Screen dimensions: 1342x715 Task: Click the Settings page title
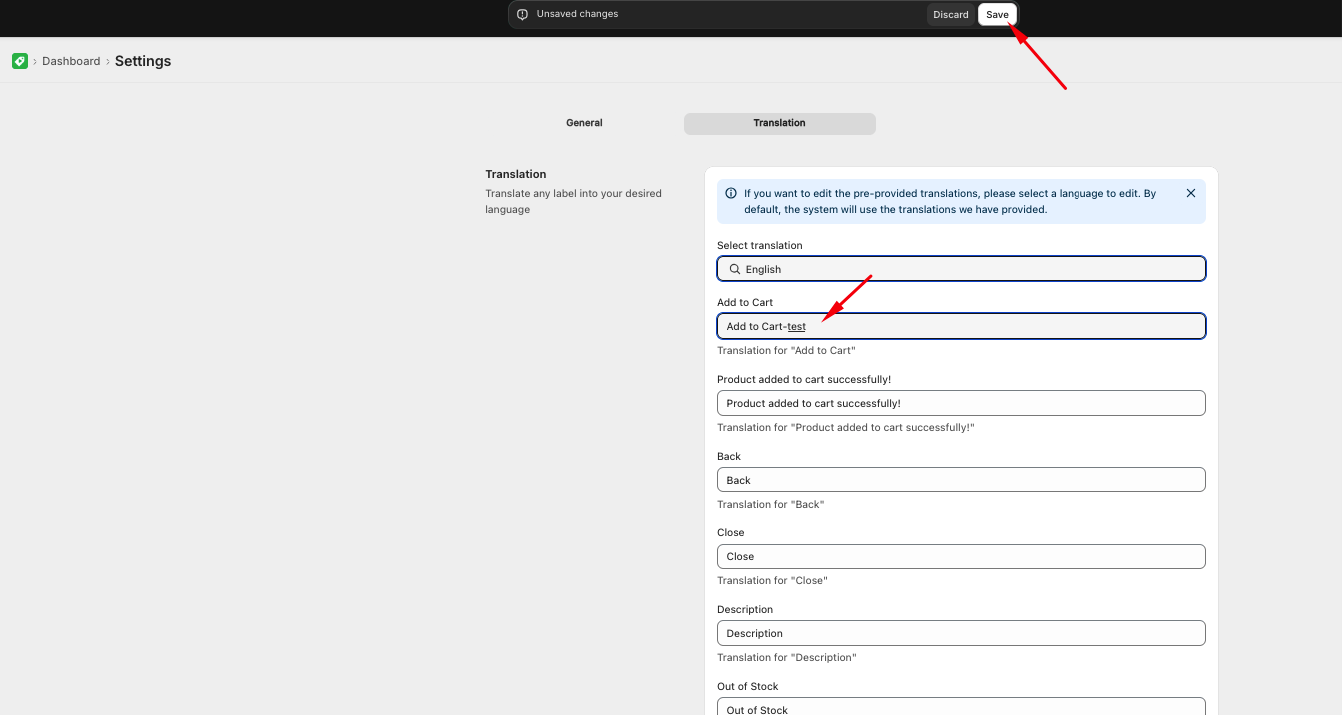click(x=143, y=61)
